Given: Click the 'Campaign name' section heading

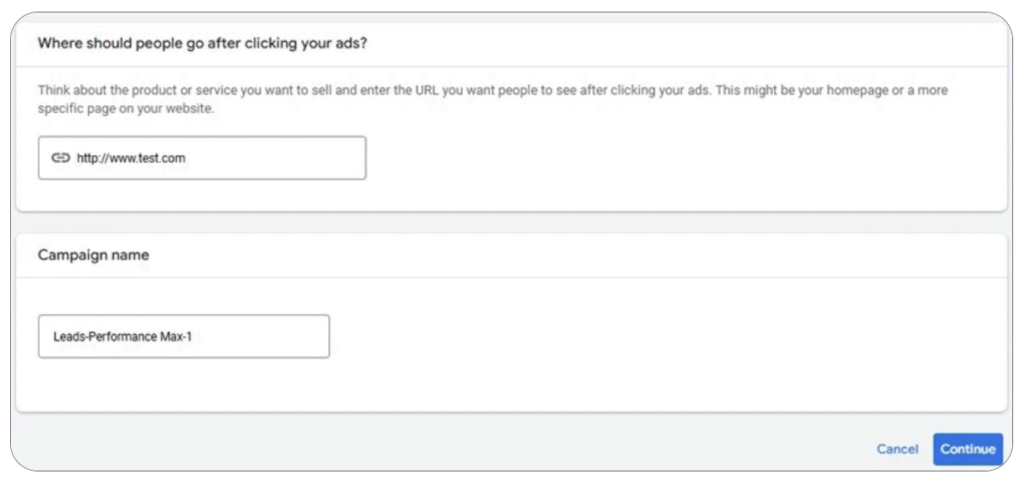Looking at the screenshot, I should point(93,255).
